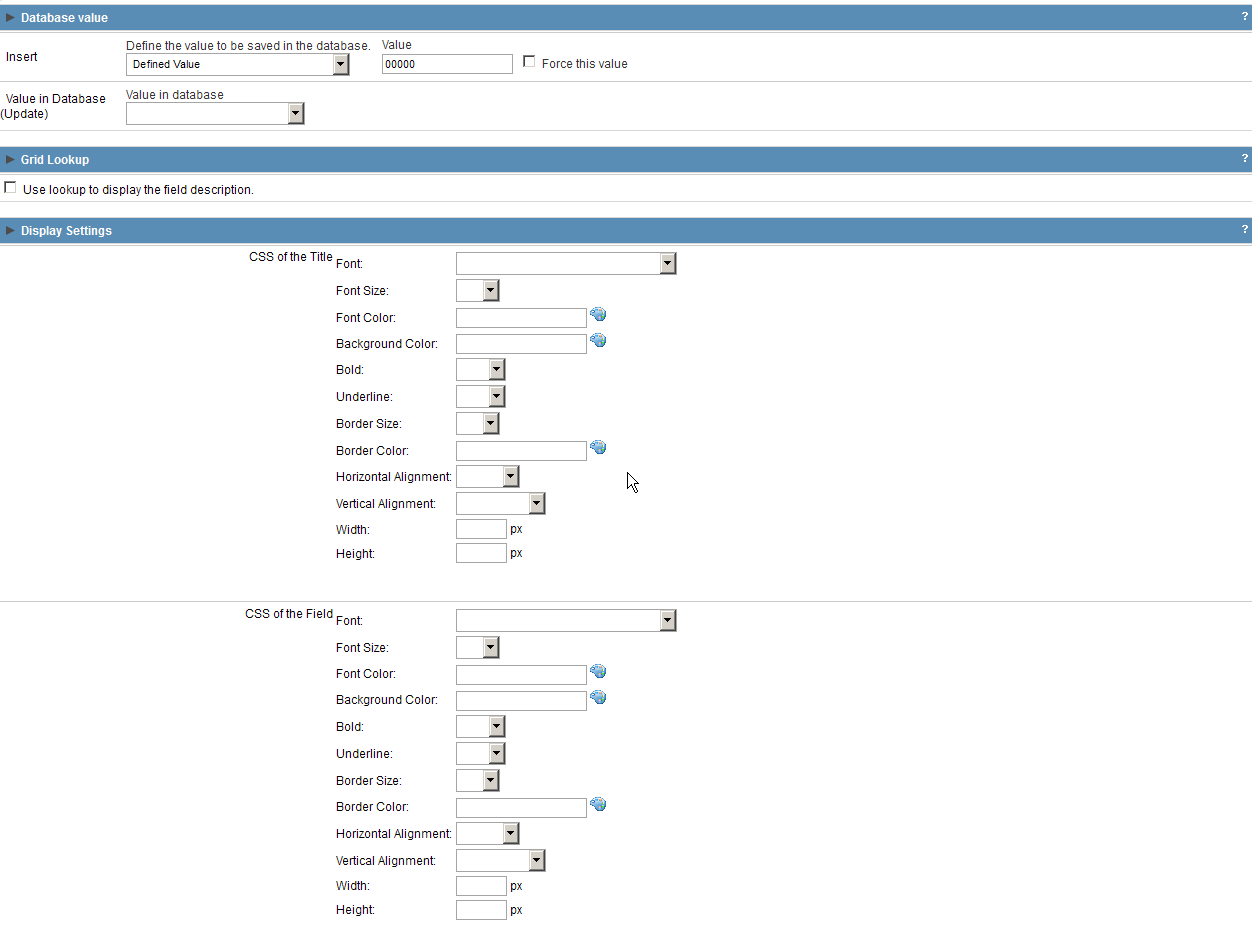Image resolution: width=1252 pixels, height=943 pixels.
Task: Open Font dropdown under CSS of the Title
Action: 565,264
